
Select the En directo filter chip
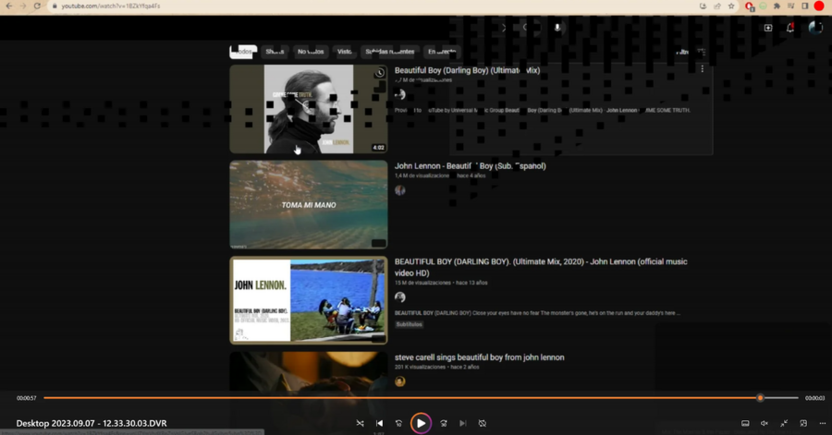441,51
